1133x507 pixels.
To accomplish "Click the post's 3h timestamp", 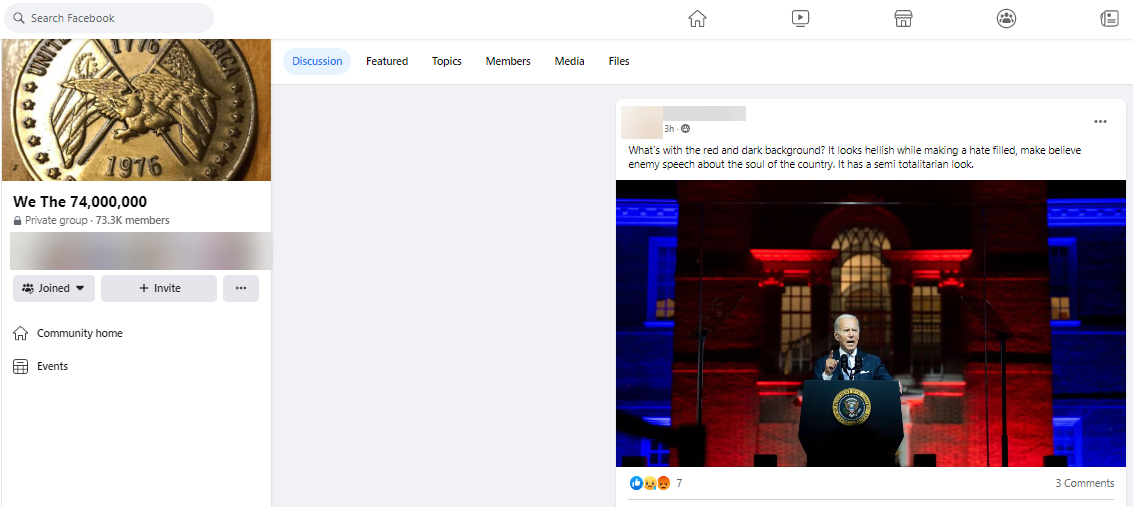I will [669, 129].
